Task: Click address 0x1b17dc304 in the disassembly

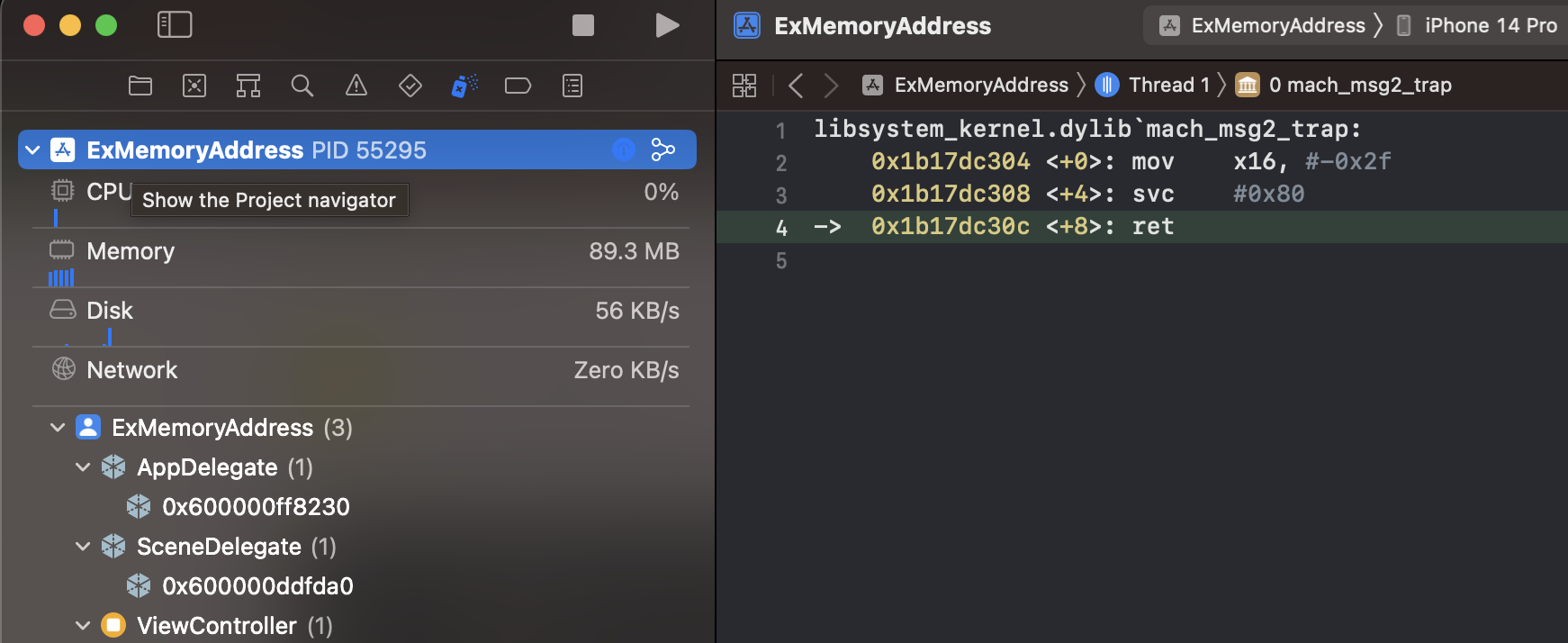Action: (x=951, y=161)
